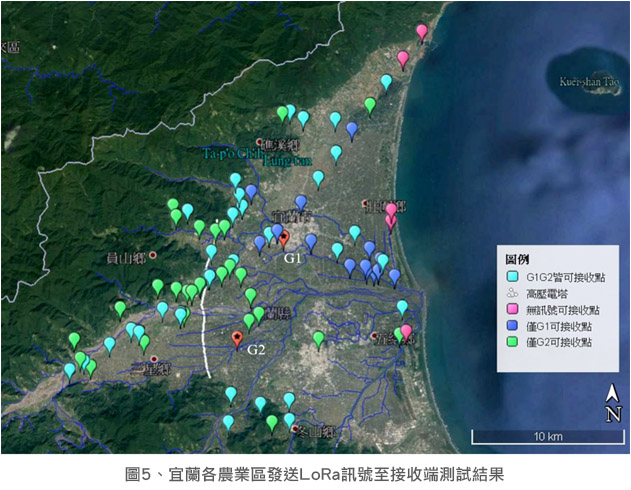Select the isolated green marker east of G2
631x490 pixels.
click(x=319, y=340)
